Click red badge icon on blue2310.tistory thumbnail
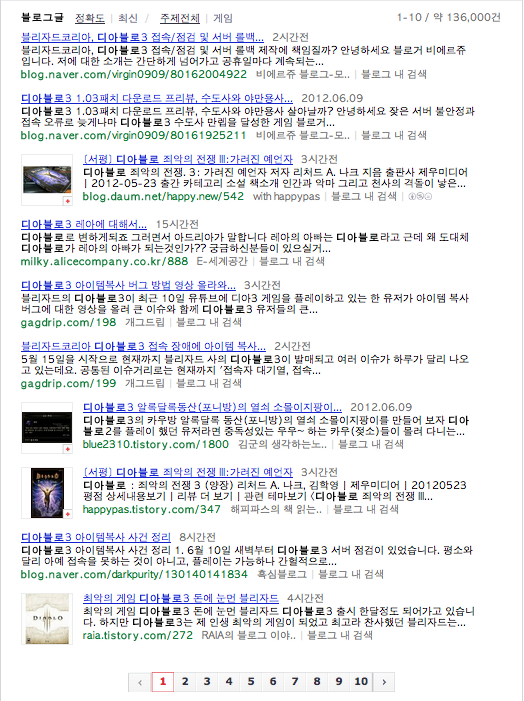 pos(67,449)
